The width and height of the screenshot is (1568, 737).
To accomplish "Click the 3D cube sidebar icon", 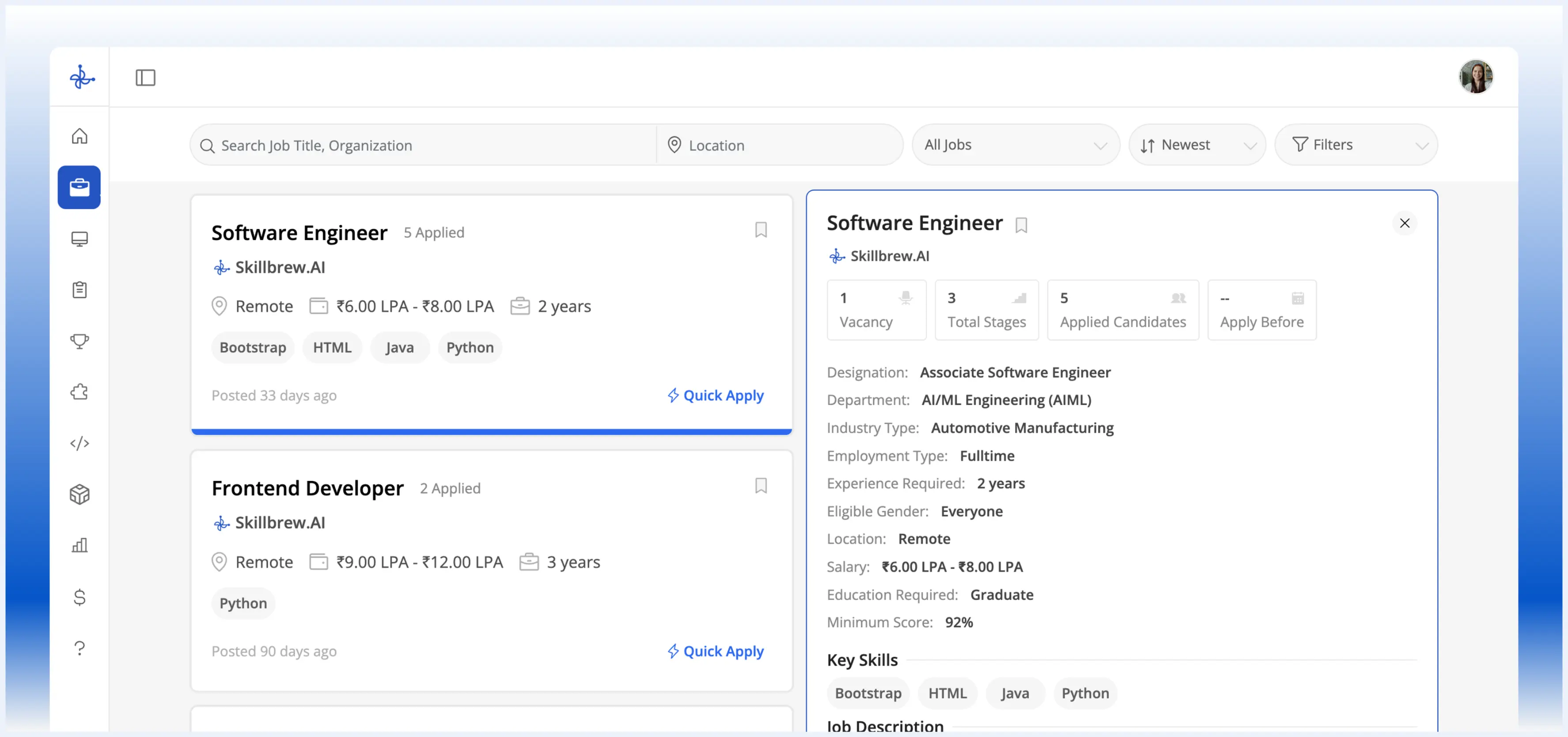I will click(79, 494).
